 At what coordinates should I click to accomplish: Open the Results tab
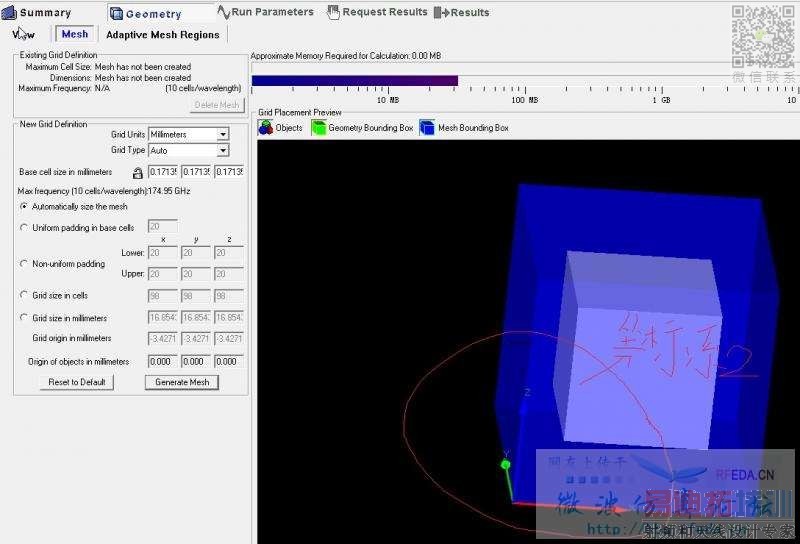462,12
